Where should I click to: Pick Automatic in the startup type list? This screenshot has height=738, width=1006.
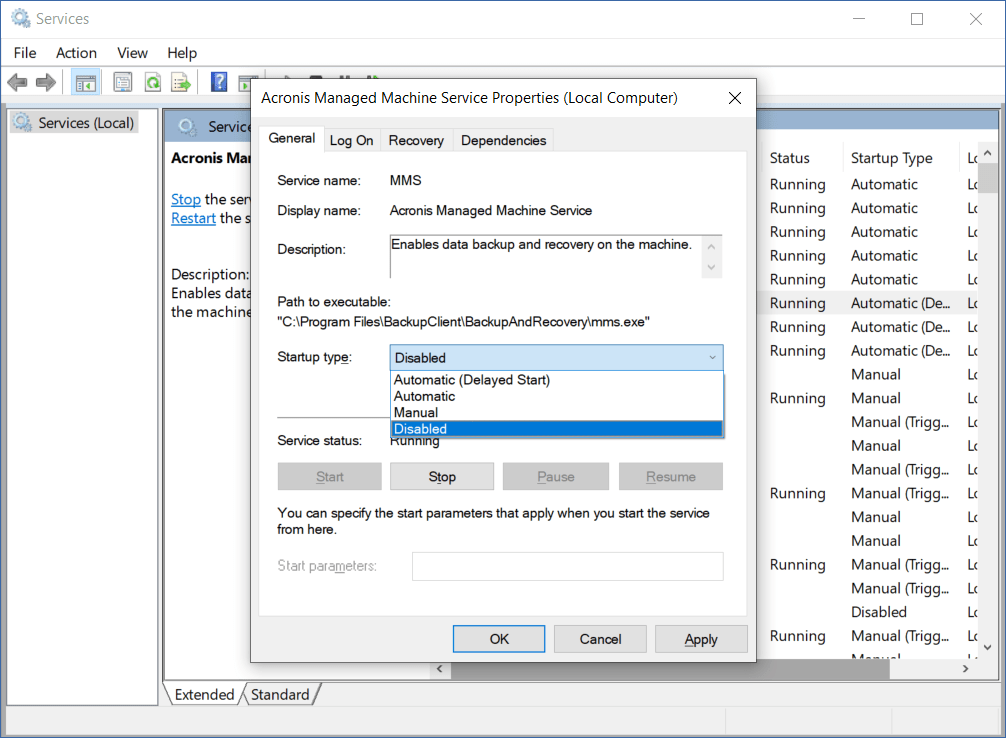coord(424,396)
